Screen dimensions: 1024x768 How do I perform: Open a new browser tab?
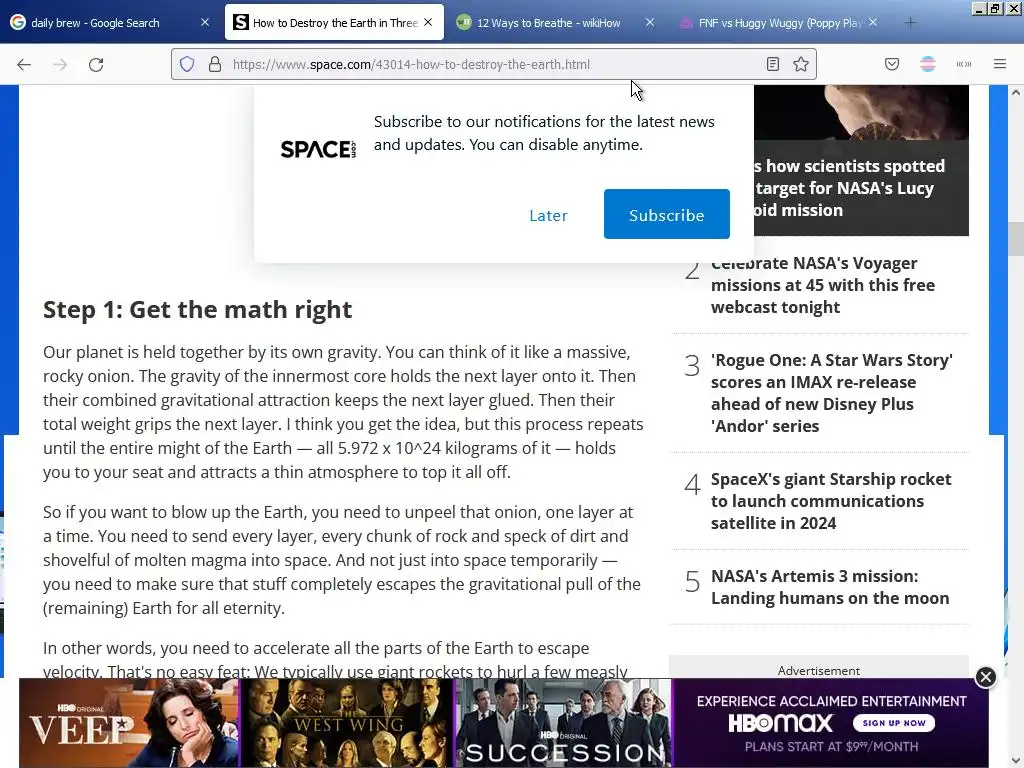click(910, 23)
